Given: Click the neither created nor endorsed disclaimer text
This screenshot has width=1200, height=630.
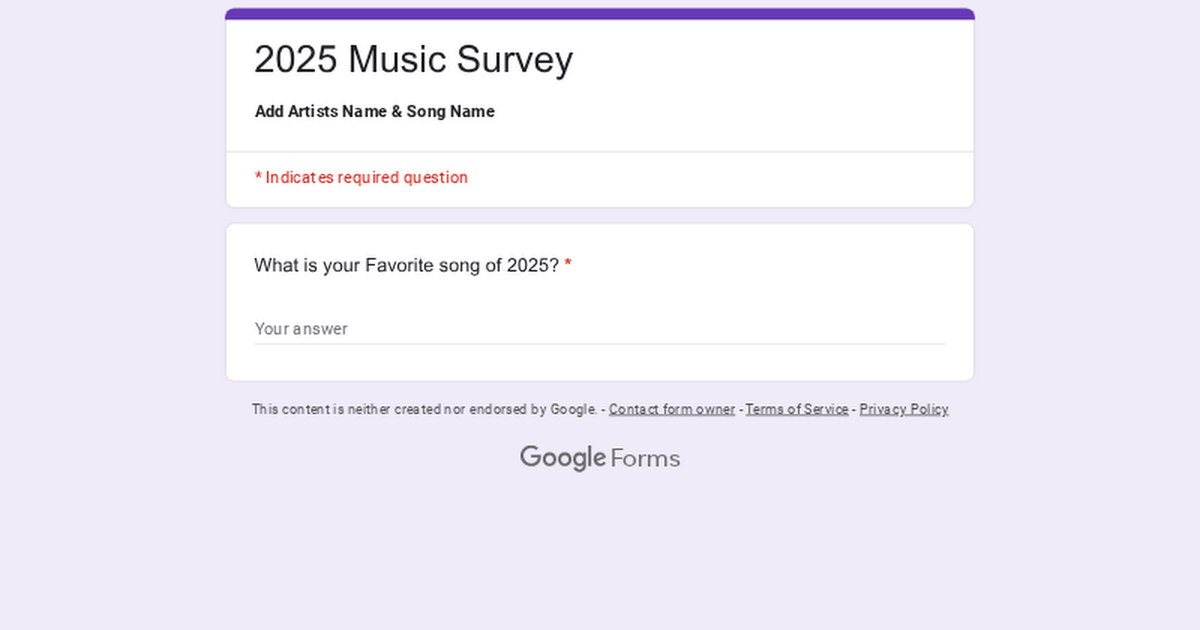Looking at the screenshot, I should 423,409.
